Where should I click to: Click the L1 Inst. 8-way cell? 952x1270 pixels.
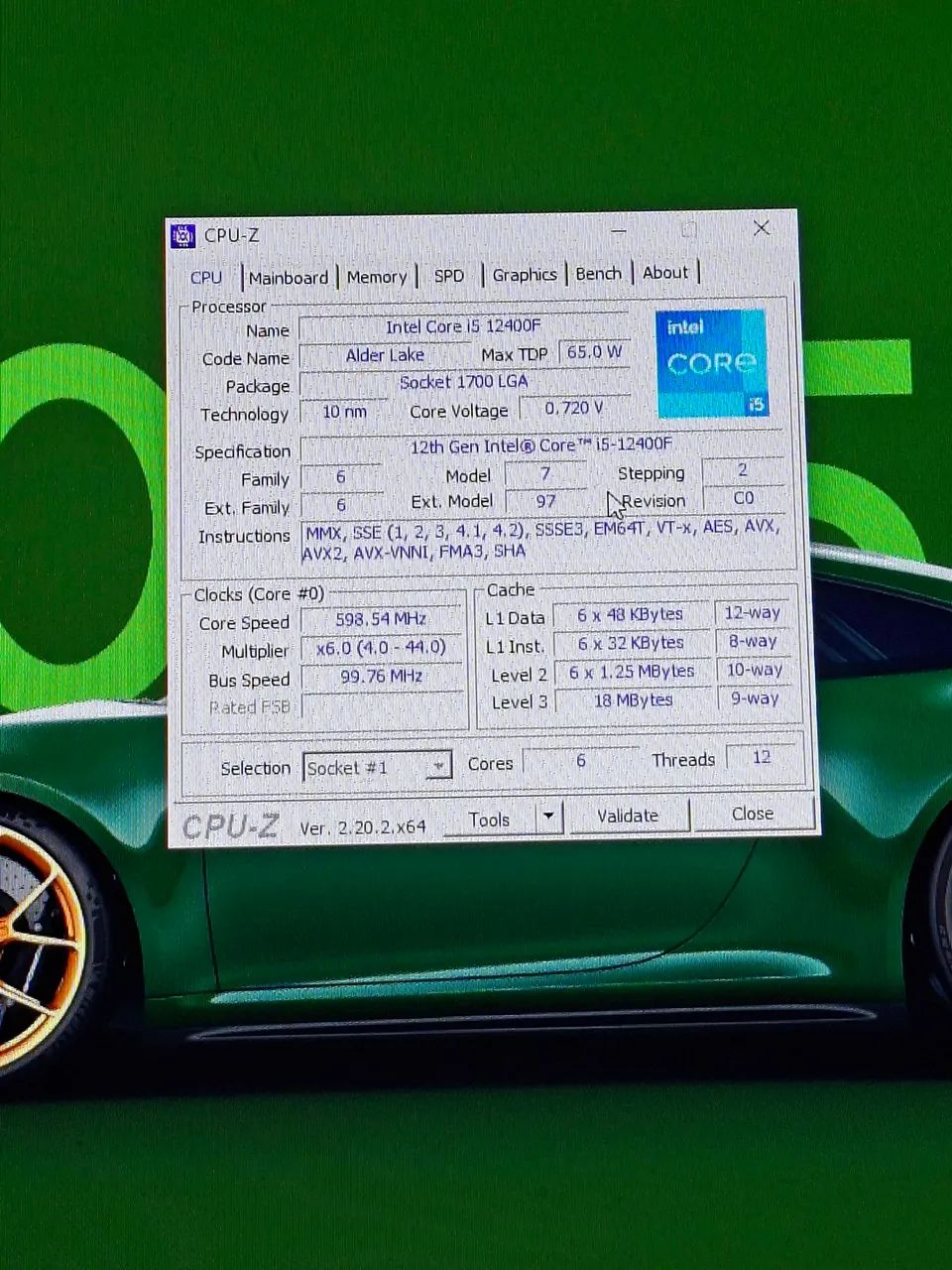(753, 642)
